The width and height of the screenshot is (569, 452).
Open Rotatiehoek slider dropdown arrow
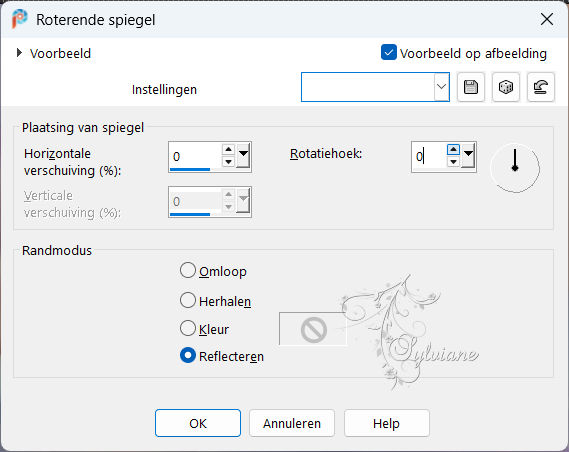pyautogui.click(x=468, y=156)
